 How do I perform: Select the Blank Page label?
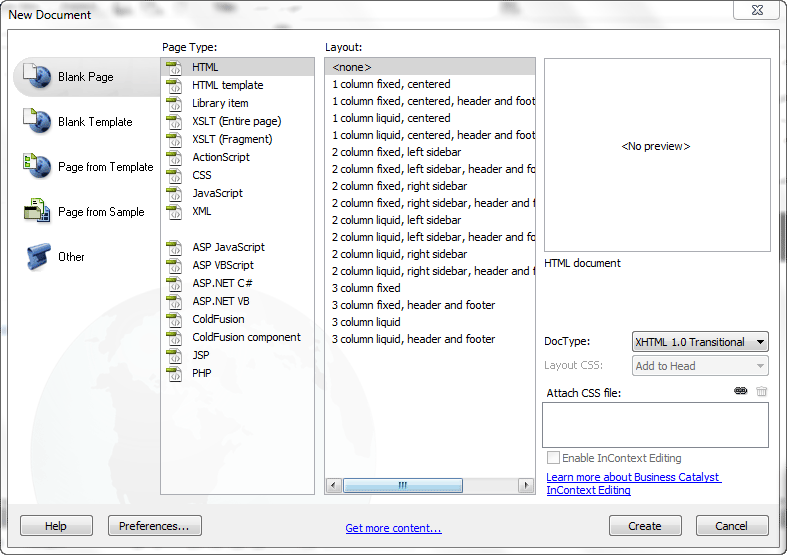[x=86, y=77]
